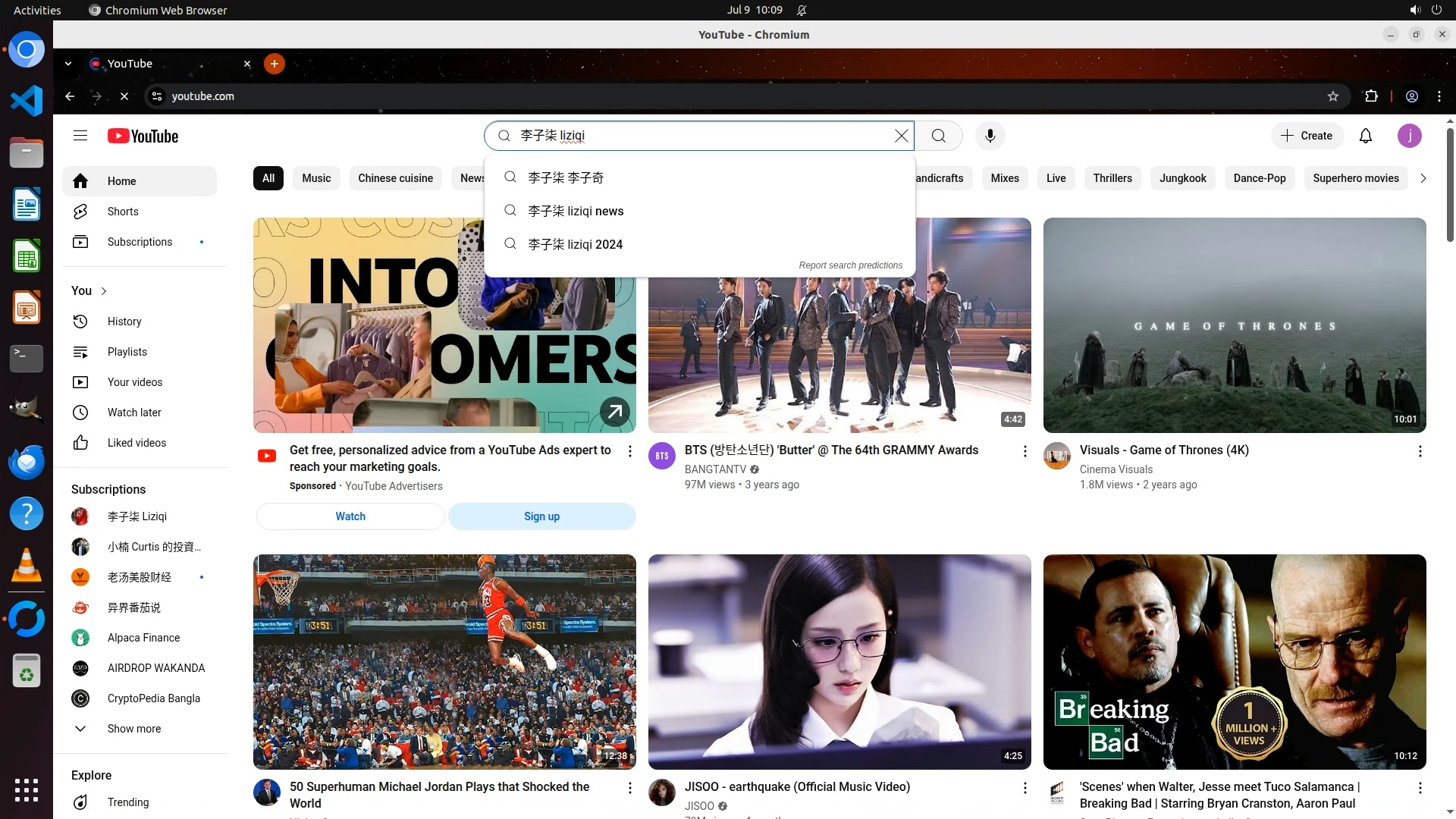The height and width of the screenshot is (819, 1456).
Task: Choose suggestion '李子柒 liziqi news'
Action: click(575, 211)
